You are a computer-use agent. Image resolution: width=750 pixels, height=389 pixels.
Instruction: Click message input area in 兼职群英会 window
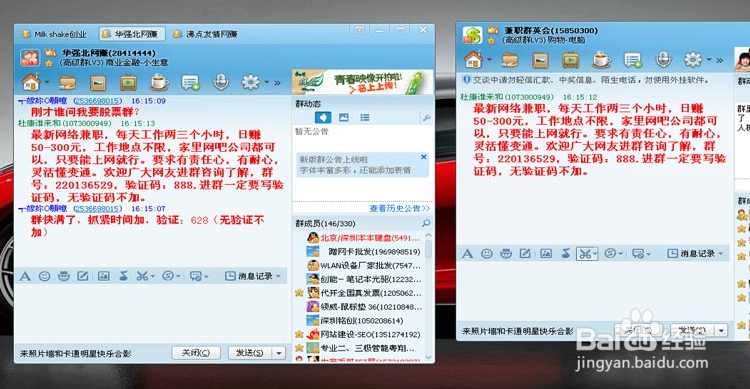coord(595,291)
